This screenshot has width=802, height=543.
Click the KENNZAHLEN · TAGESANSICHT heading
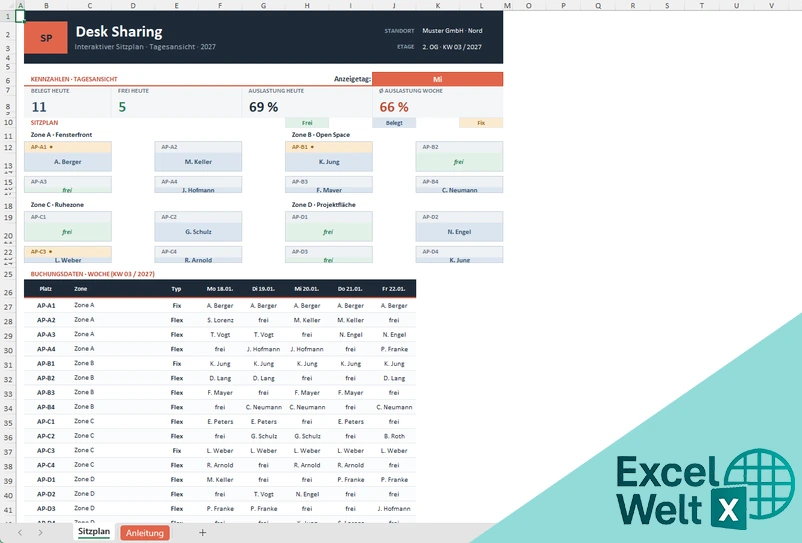pyautogui.click(x=74, y=79)
